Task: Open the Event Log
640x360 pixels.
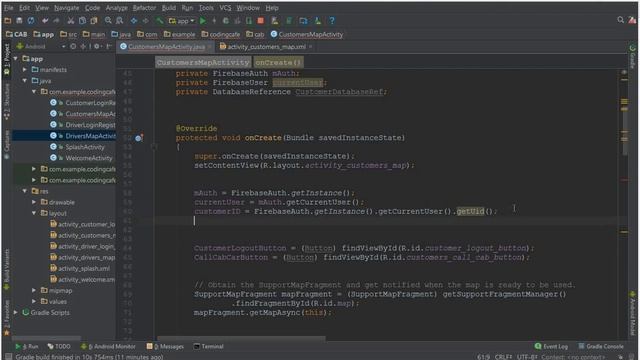Action: tap(551, 347)
